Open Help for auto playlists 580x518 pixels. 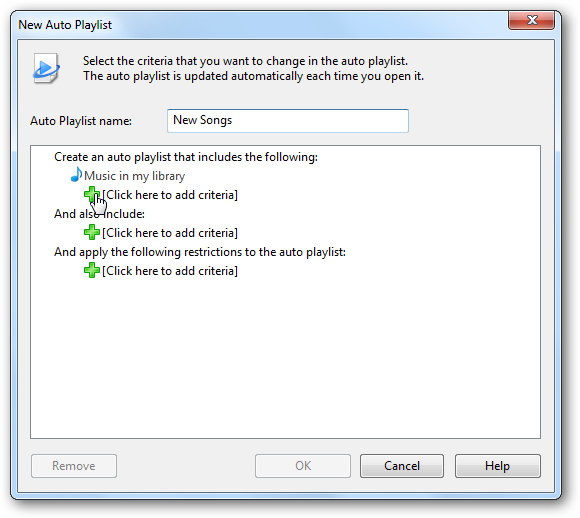pyautogui.click(x=498, y=466)
